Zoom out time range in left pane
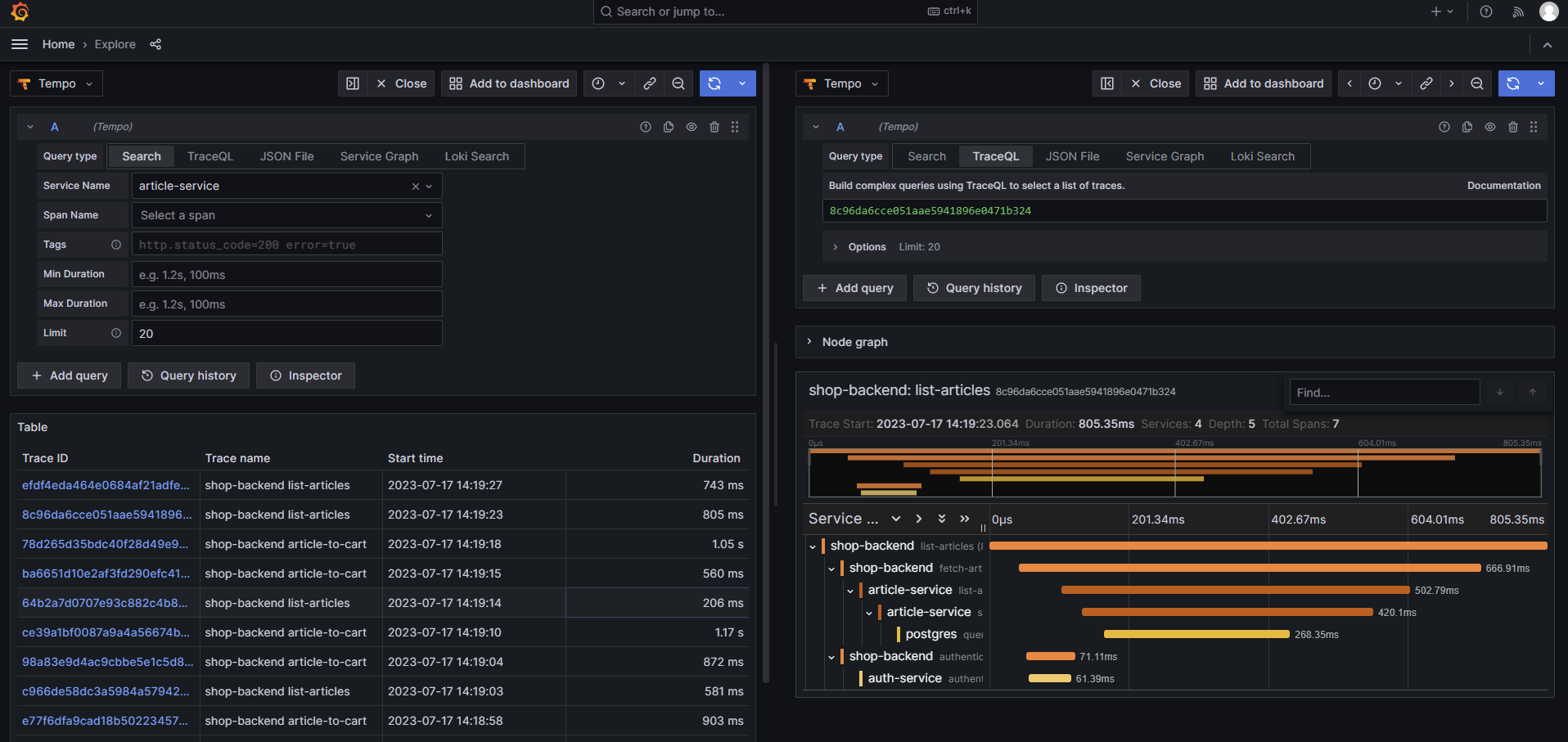 point(678,83)
